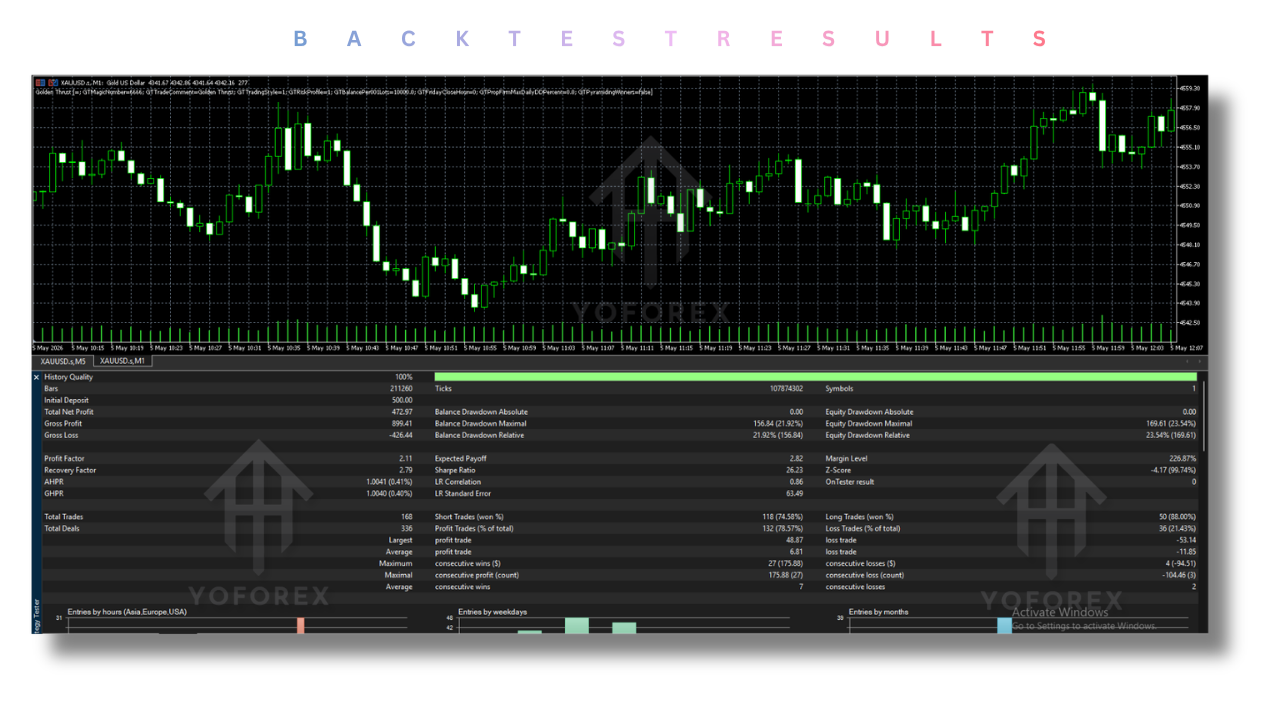Screen dimensions: 1280x720
Task: Click the 5 May 10:51 time axis label
Action: [x=441, y=348]
